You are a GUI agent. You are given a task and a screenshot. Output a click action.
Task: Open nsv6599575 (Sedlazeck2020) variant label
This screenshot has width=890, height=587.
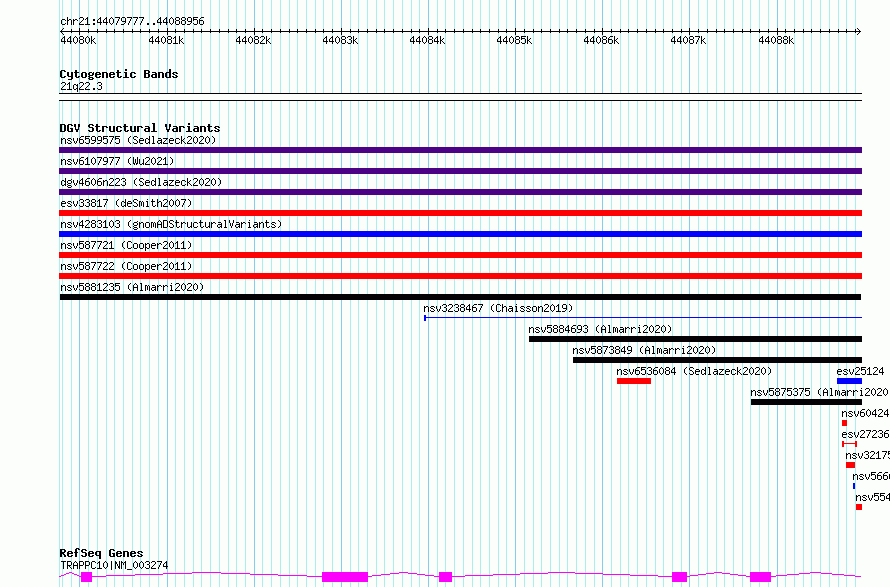tap(138, 140)
